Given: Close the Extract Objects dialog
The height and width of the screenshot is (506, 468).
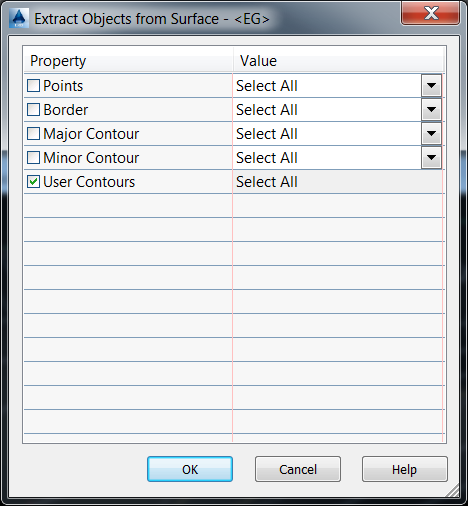Looking at the screenshot, I should pyautogui.click(x=431, y=13).
